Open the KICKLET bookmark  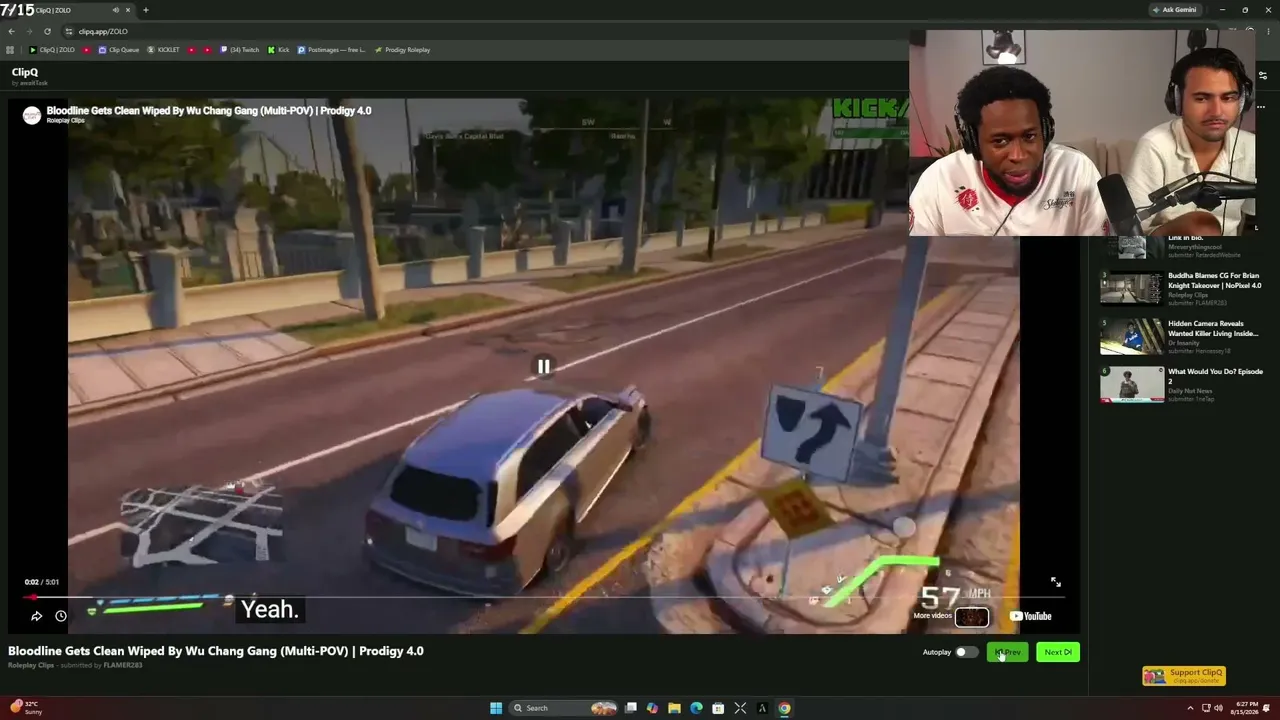(164, 50)
